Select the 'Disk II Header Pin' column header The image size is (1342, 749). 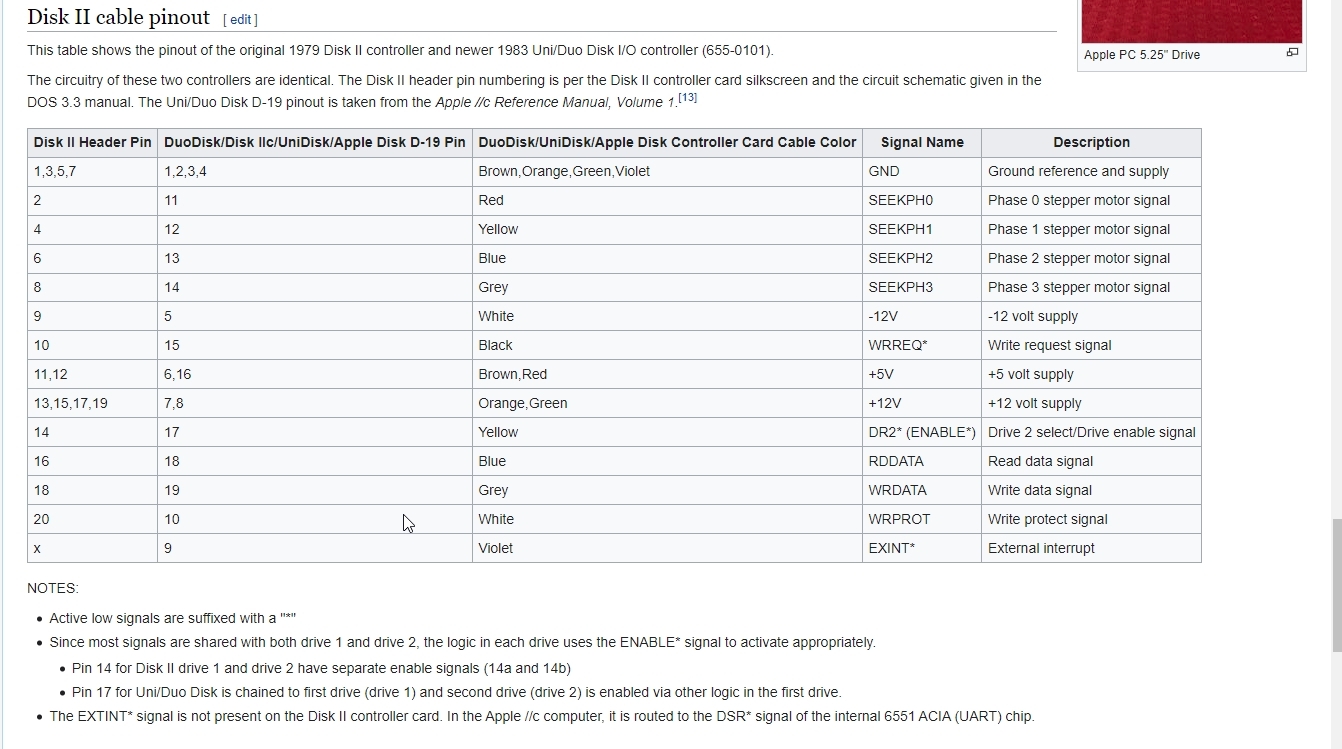[92, 142]
